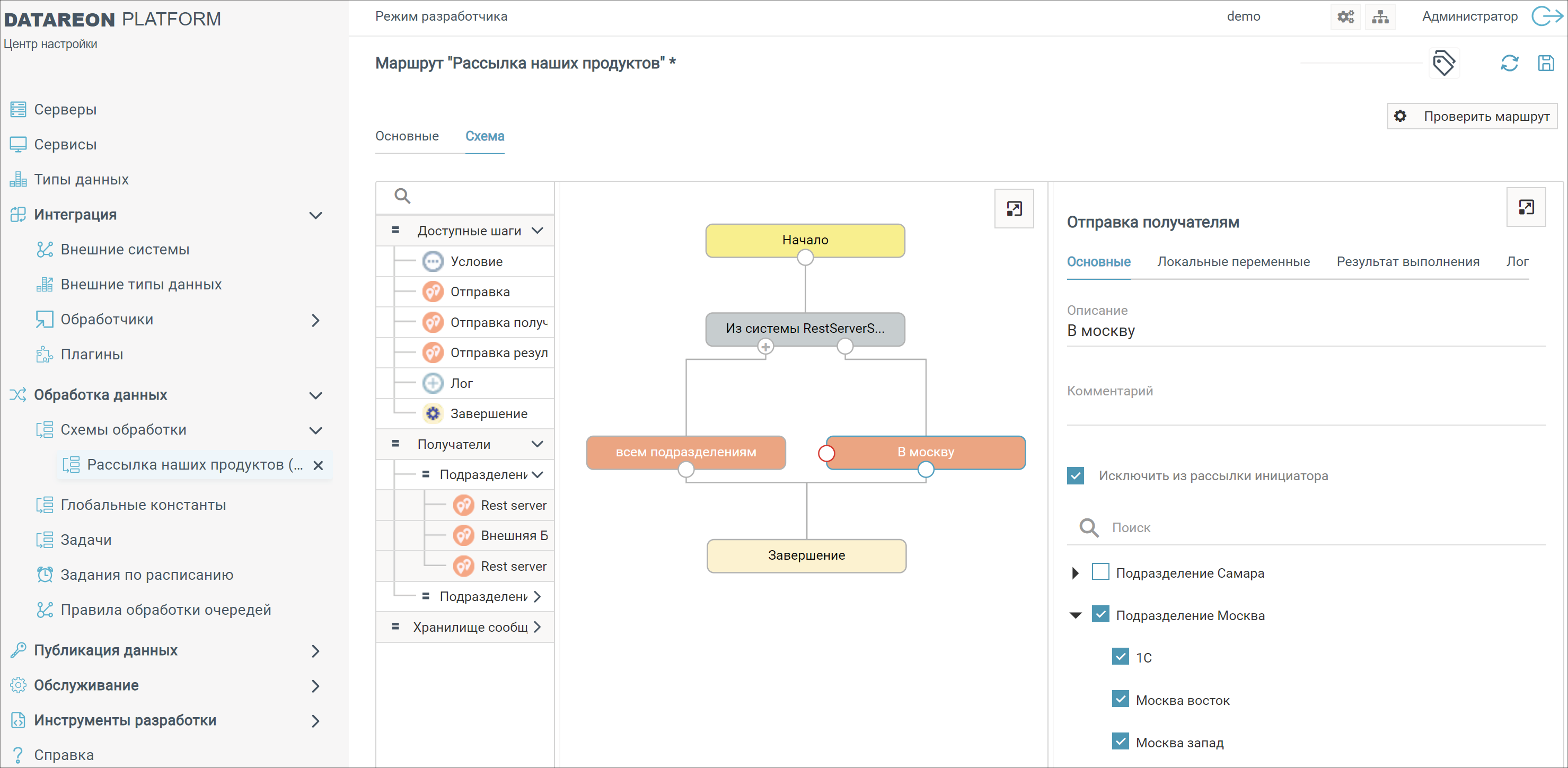Click the refresh arrows icon in header
1568x768 pixels.
1509,63
